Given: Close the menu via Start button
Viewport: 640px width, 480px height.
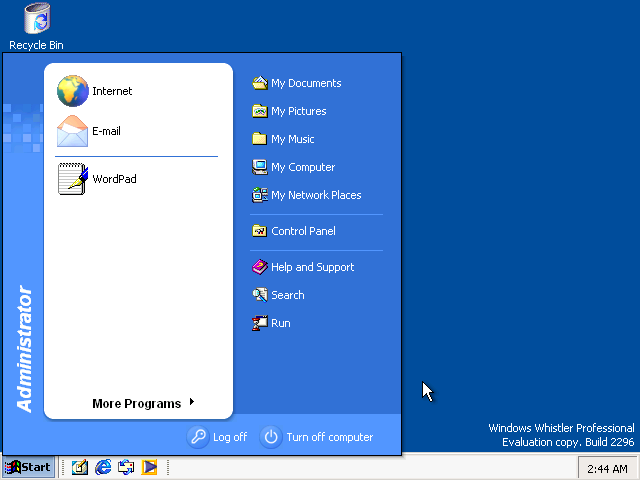Looking at the screenshot, I should [x=28, y=467].
